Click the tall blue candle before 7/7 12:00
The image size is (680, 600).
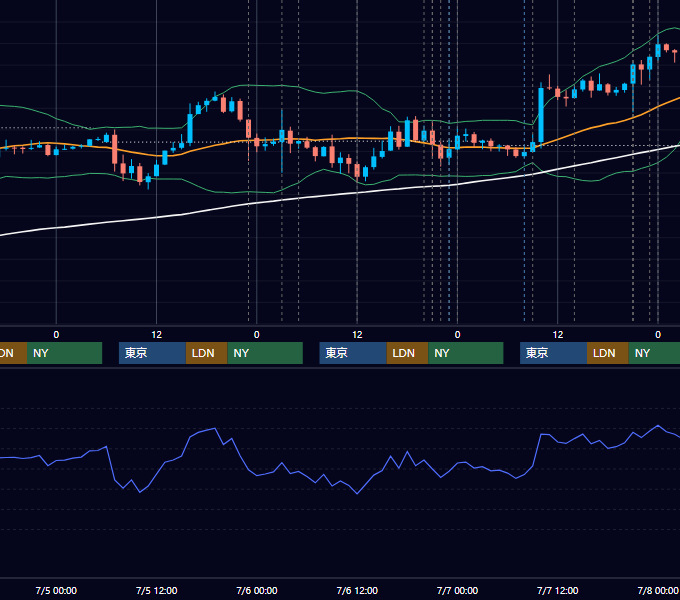tap(541, 114)
